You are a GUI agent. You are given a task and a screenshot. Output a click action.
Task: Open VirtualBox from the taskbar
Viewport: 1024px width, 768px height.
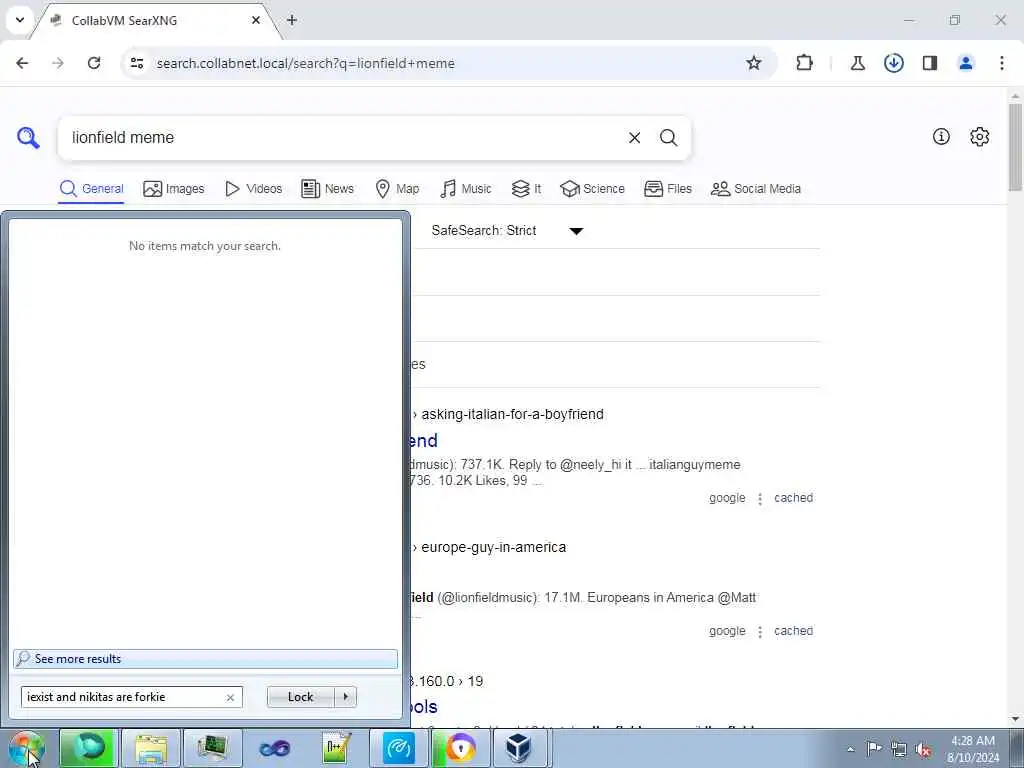519,748
